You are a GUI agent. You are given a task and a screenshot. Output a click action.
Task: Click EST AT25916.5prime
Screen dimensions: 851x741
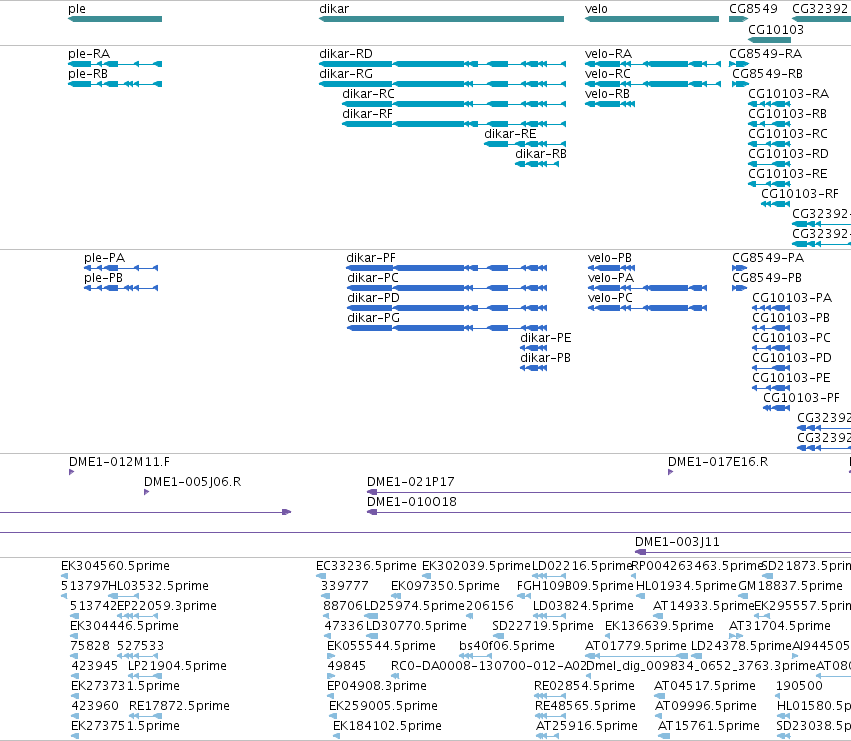point(547,736)
